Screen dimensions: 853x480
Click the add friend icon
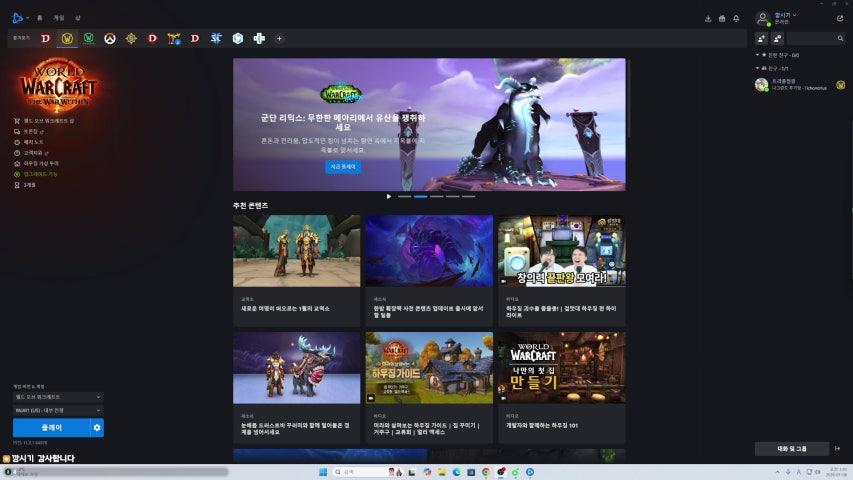pyautogui.click(x=763, y=38)
